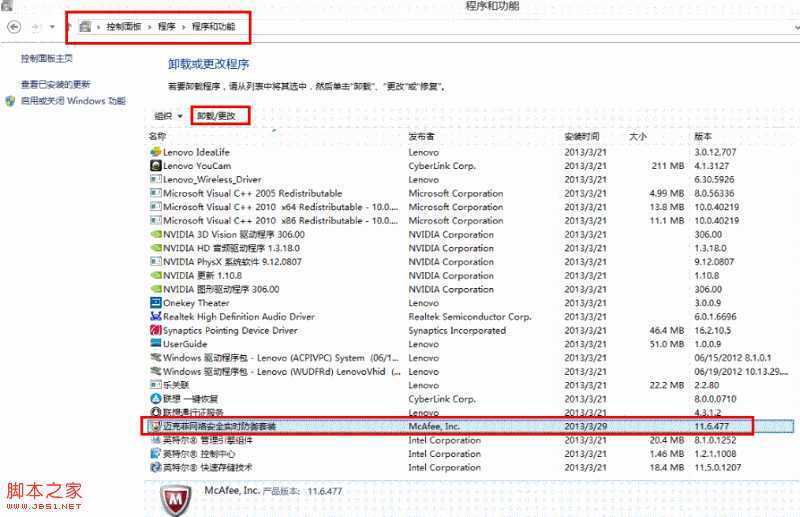Click the Lenovo_Wireless_Driver icon

point(156,180)
